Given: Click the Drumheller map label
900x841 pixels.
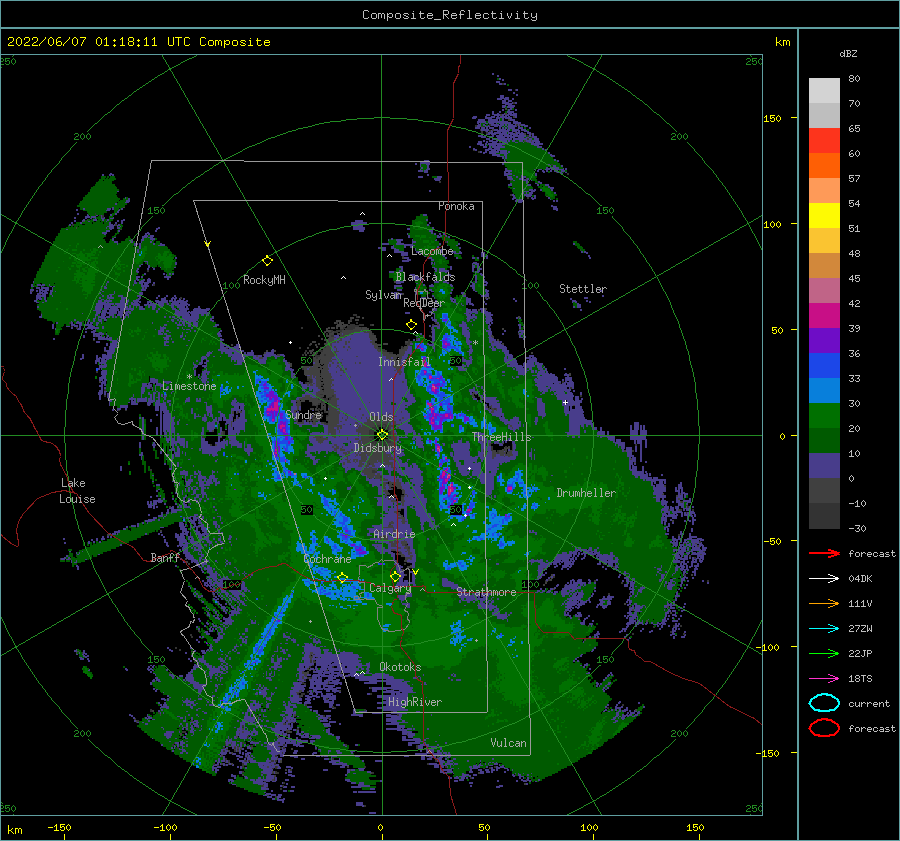Looking at the screenshot, I should (586, 493).
